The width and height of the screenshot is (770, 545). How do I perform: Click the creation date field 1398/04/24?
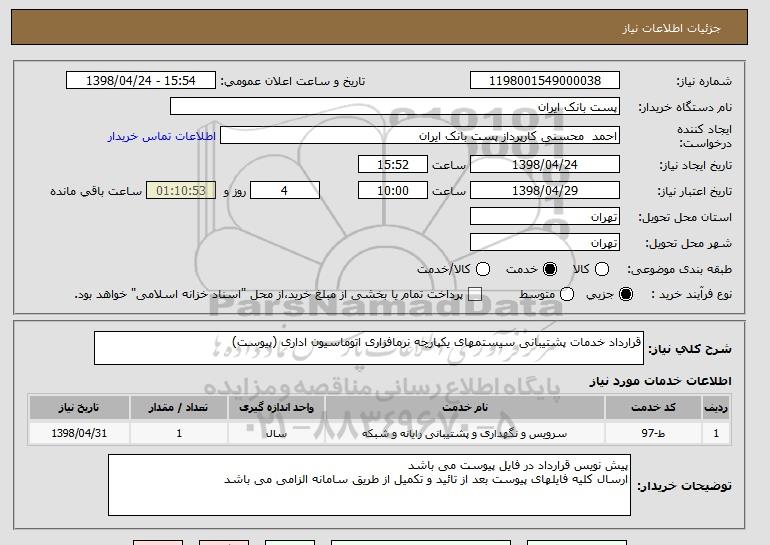point(545,164)
